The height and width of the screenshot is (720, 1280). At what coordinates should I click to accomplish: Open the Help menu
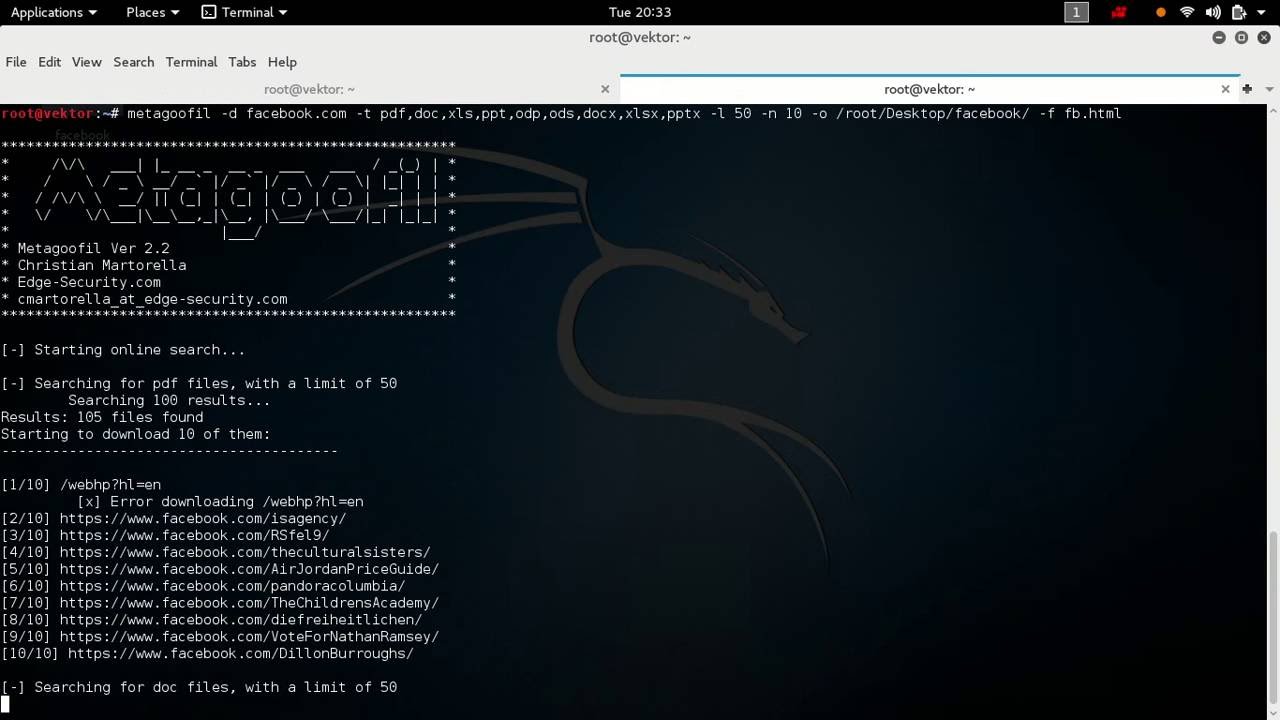click(282, 62)
